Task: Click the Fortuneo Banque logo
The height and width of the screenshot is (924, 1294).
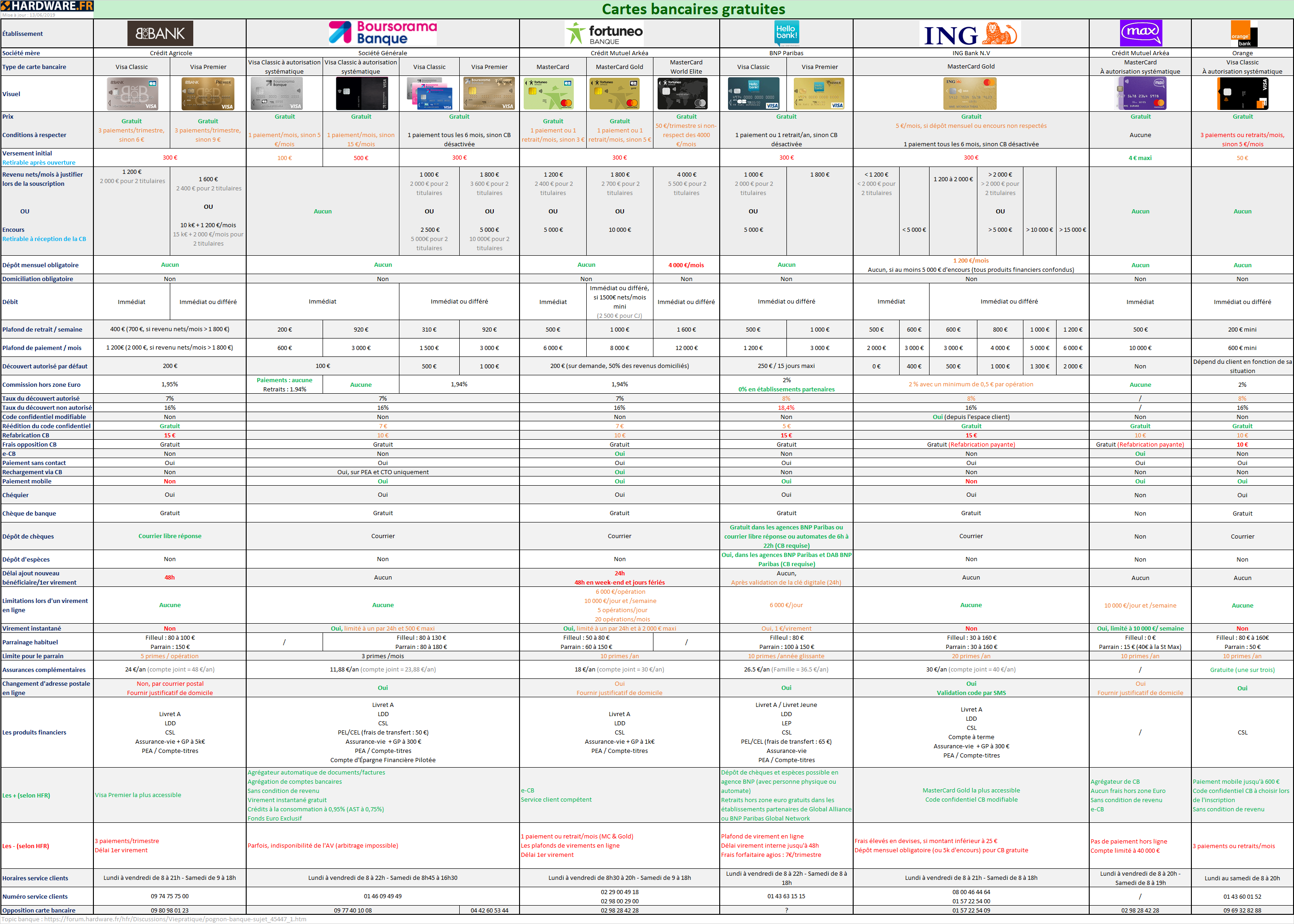Action: (x=604, y=34)
